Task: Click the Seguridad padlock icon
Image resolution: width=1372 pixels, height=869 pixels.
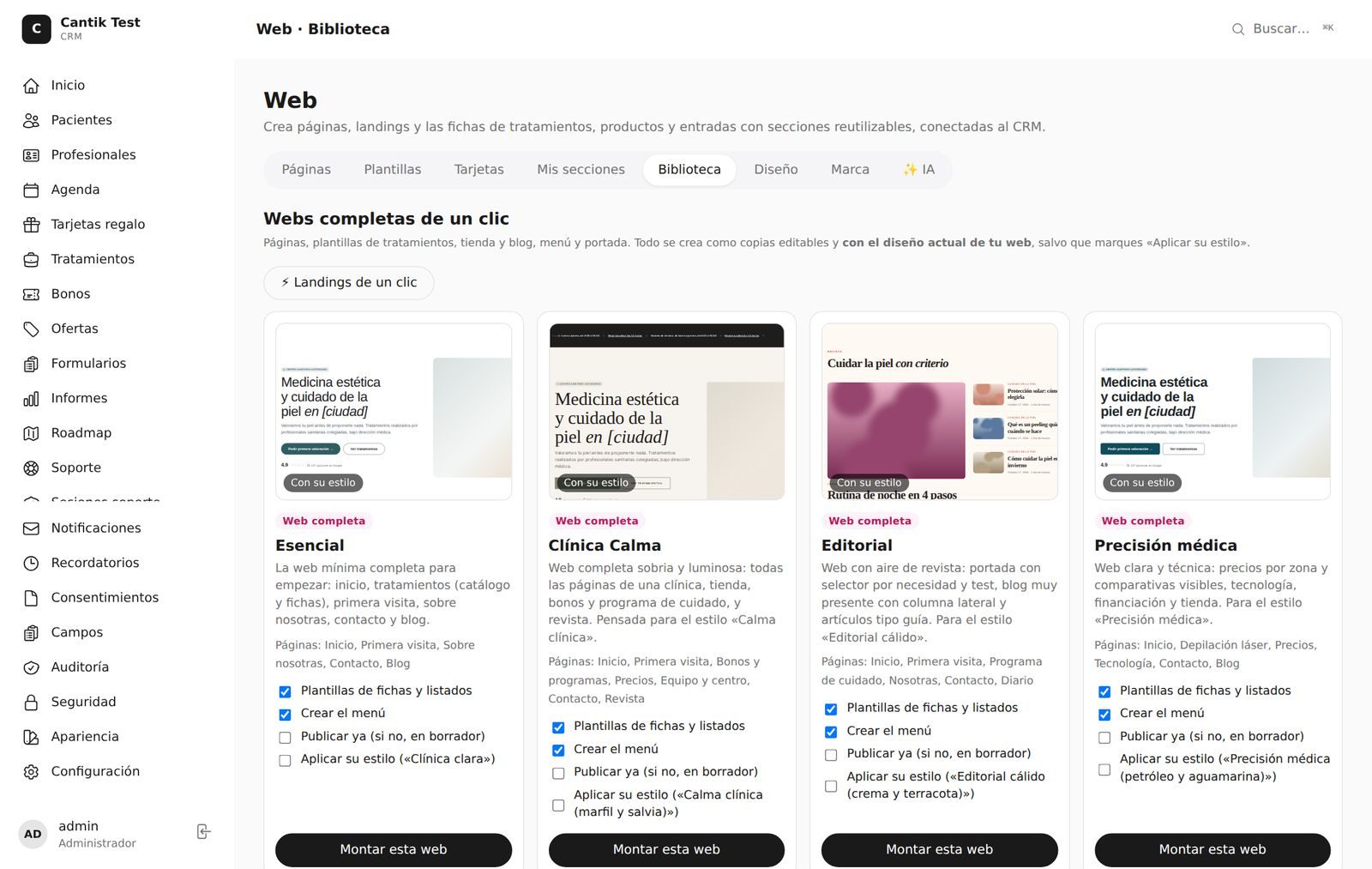Action: (x=31, y=702)
